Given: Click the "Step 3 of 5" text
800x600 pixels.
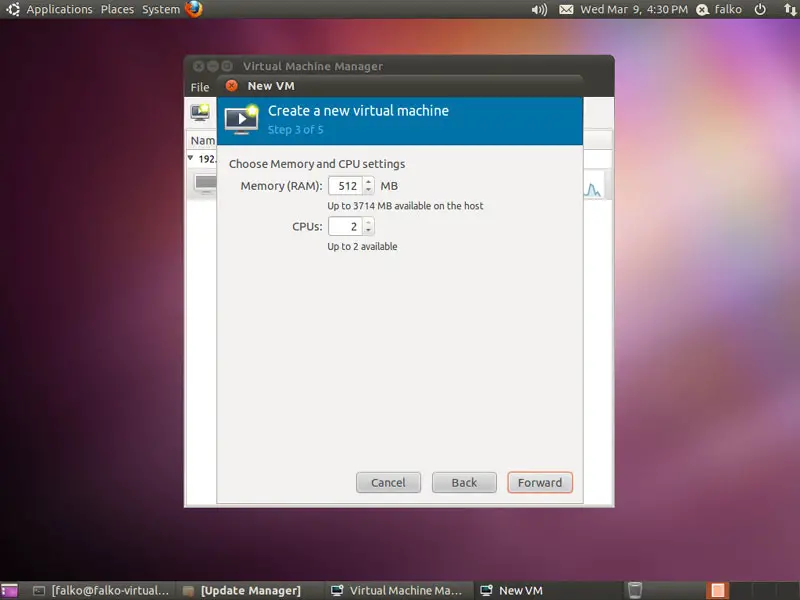Looking at the screenshot, I should (x=295, y=130).
